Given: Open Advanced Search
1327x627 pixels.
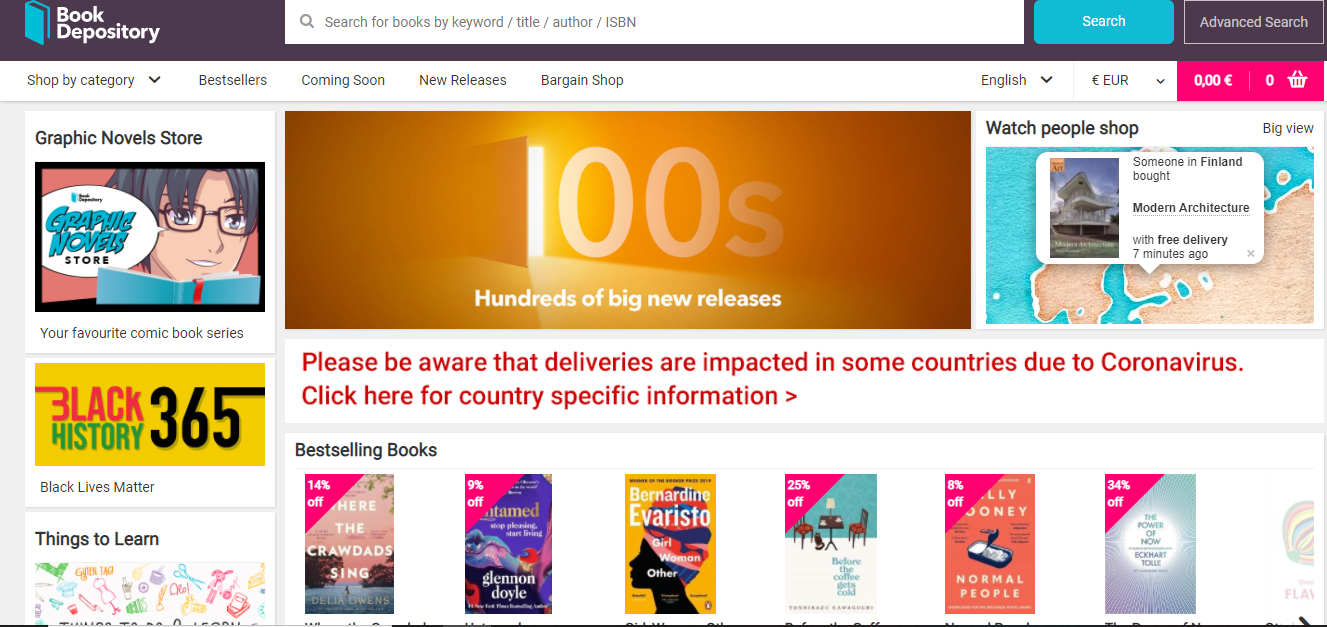Looking at the screenshot, I should coord(1254,22).
